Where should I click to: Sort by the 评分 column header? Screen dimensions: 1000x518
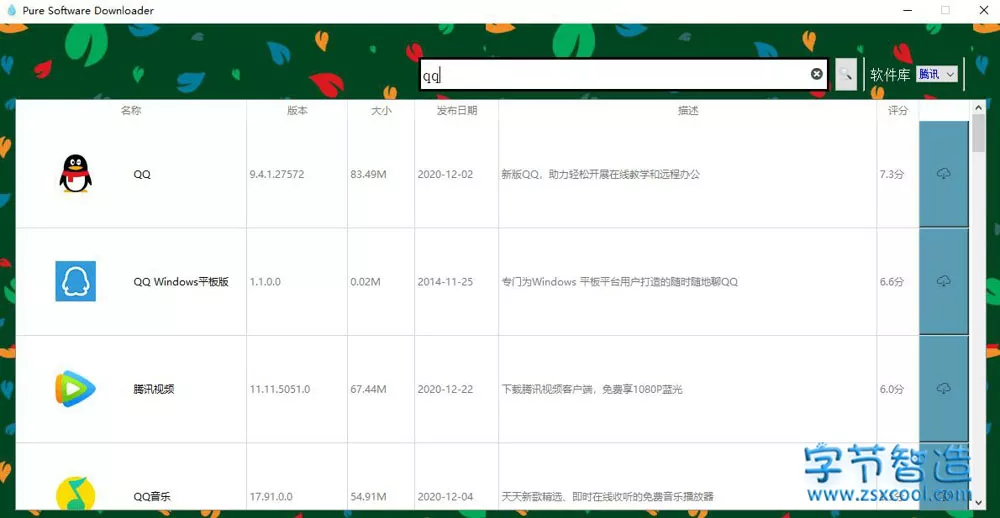tap(898, 110)
